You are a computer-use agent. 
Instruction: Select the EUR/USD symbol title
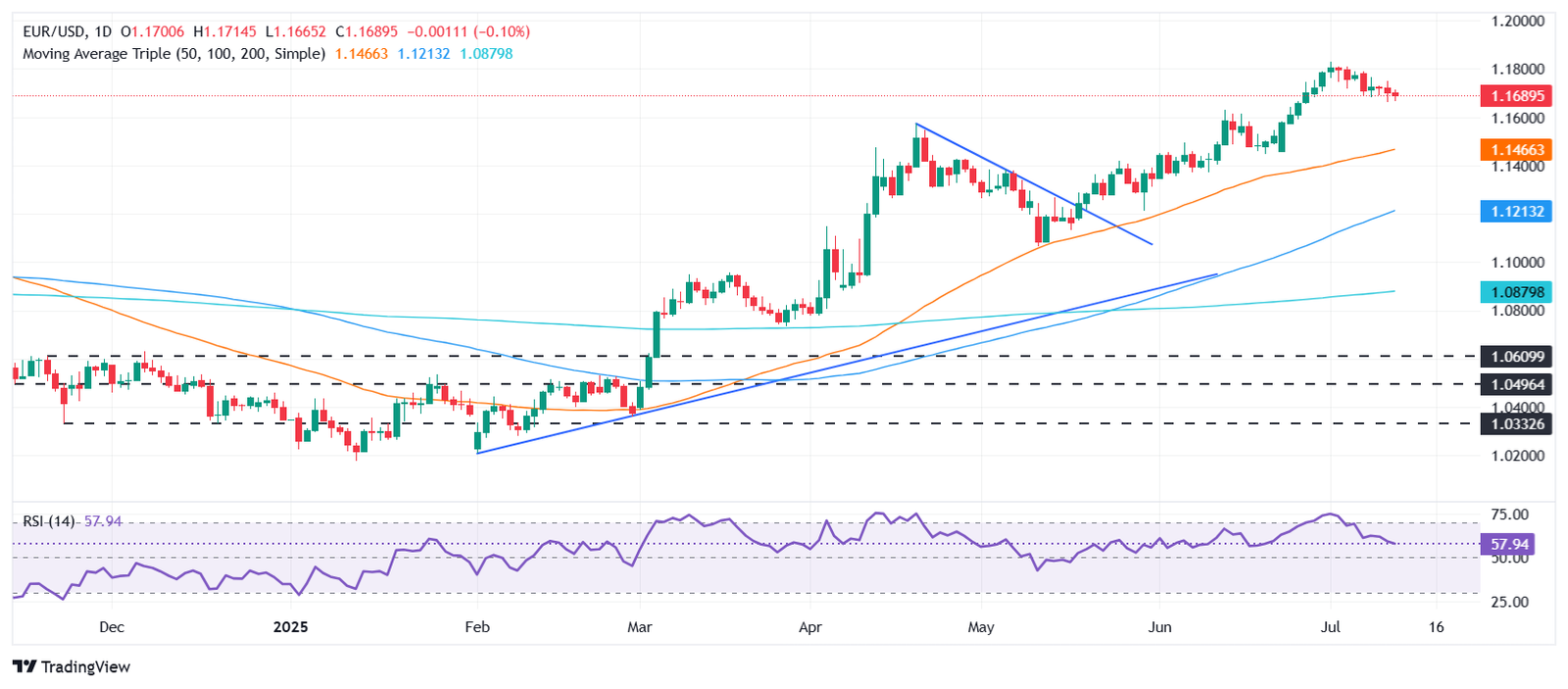pyautogui.click(x=56, y=32)
